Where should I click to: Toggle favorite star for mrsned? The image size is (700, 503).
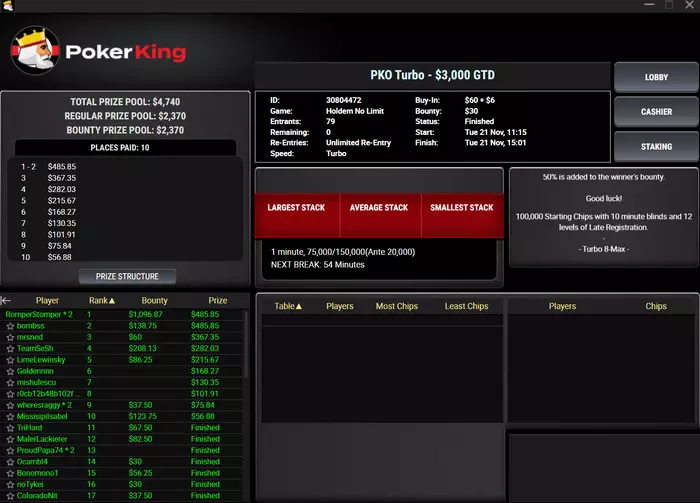(x=10, y=337)
